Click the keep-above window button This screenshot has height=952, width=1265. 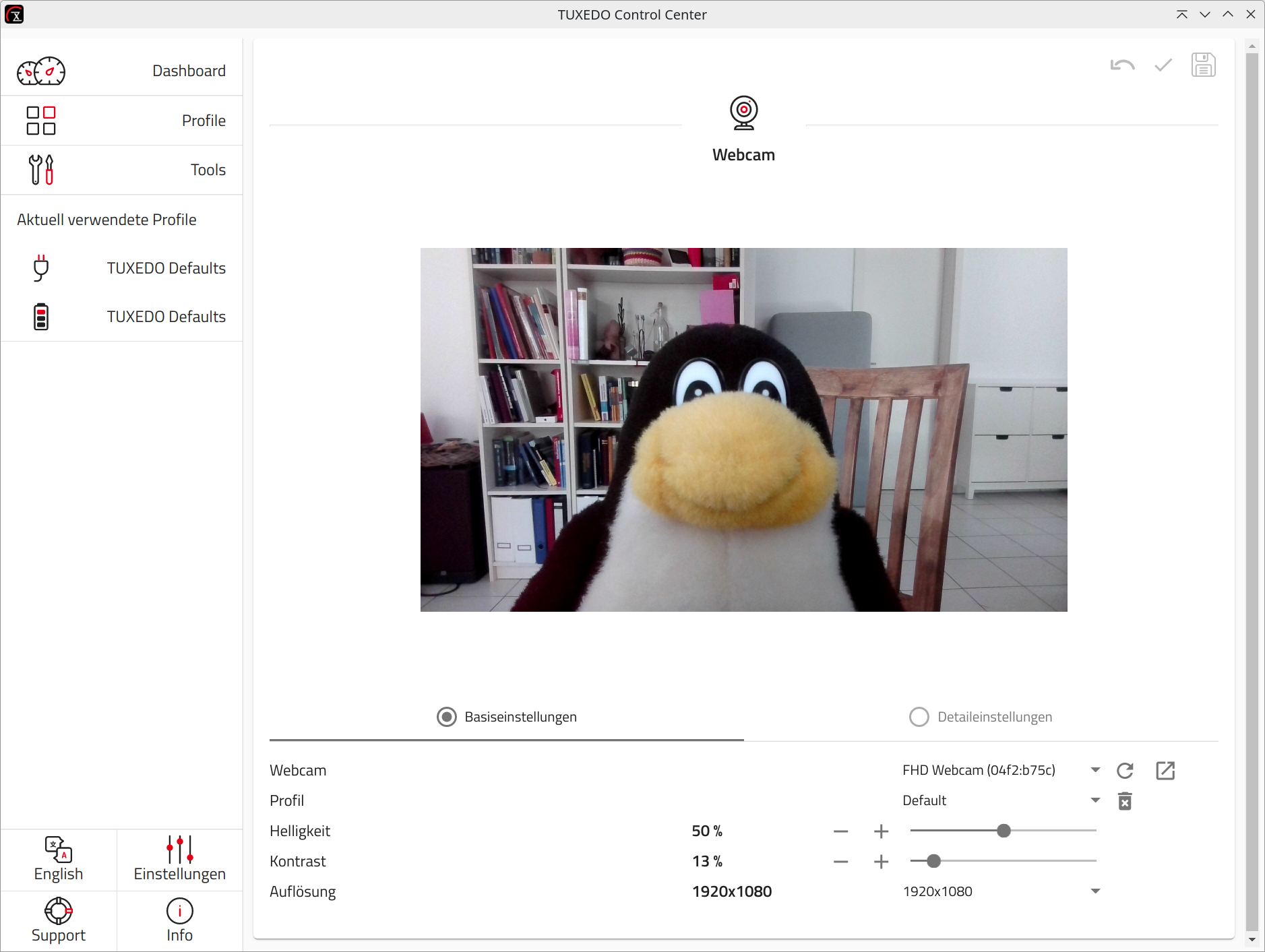[1182, 14]
